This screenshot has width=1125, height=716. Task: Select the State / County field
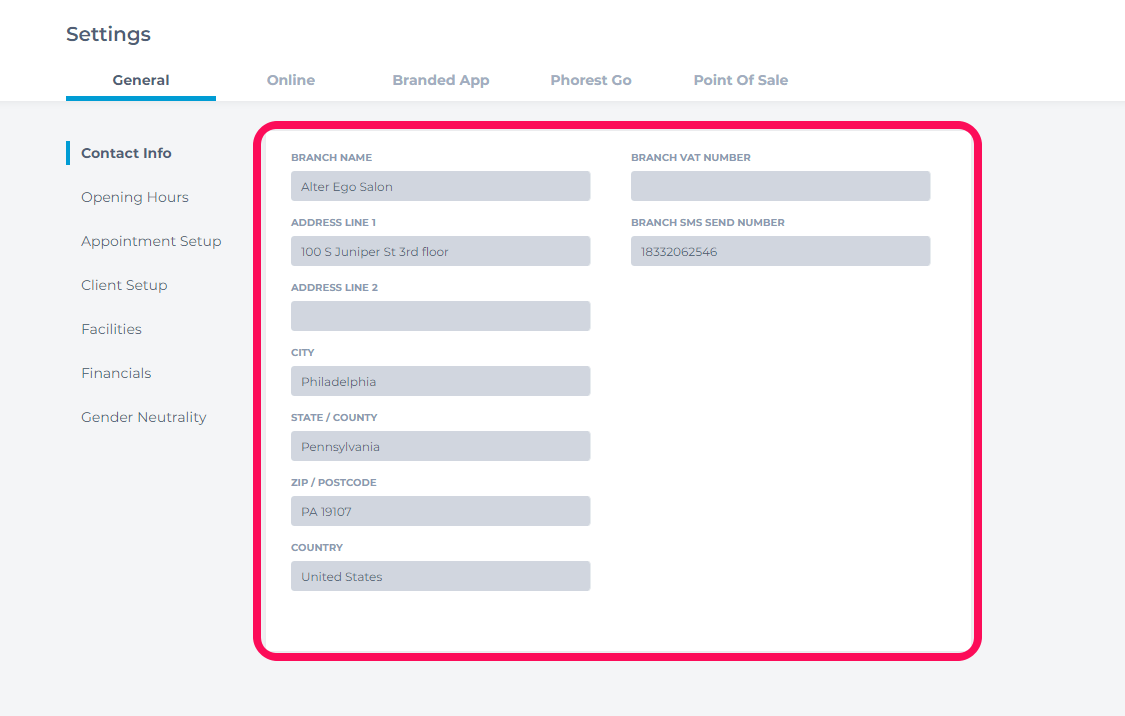point(440,446)
